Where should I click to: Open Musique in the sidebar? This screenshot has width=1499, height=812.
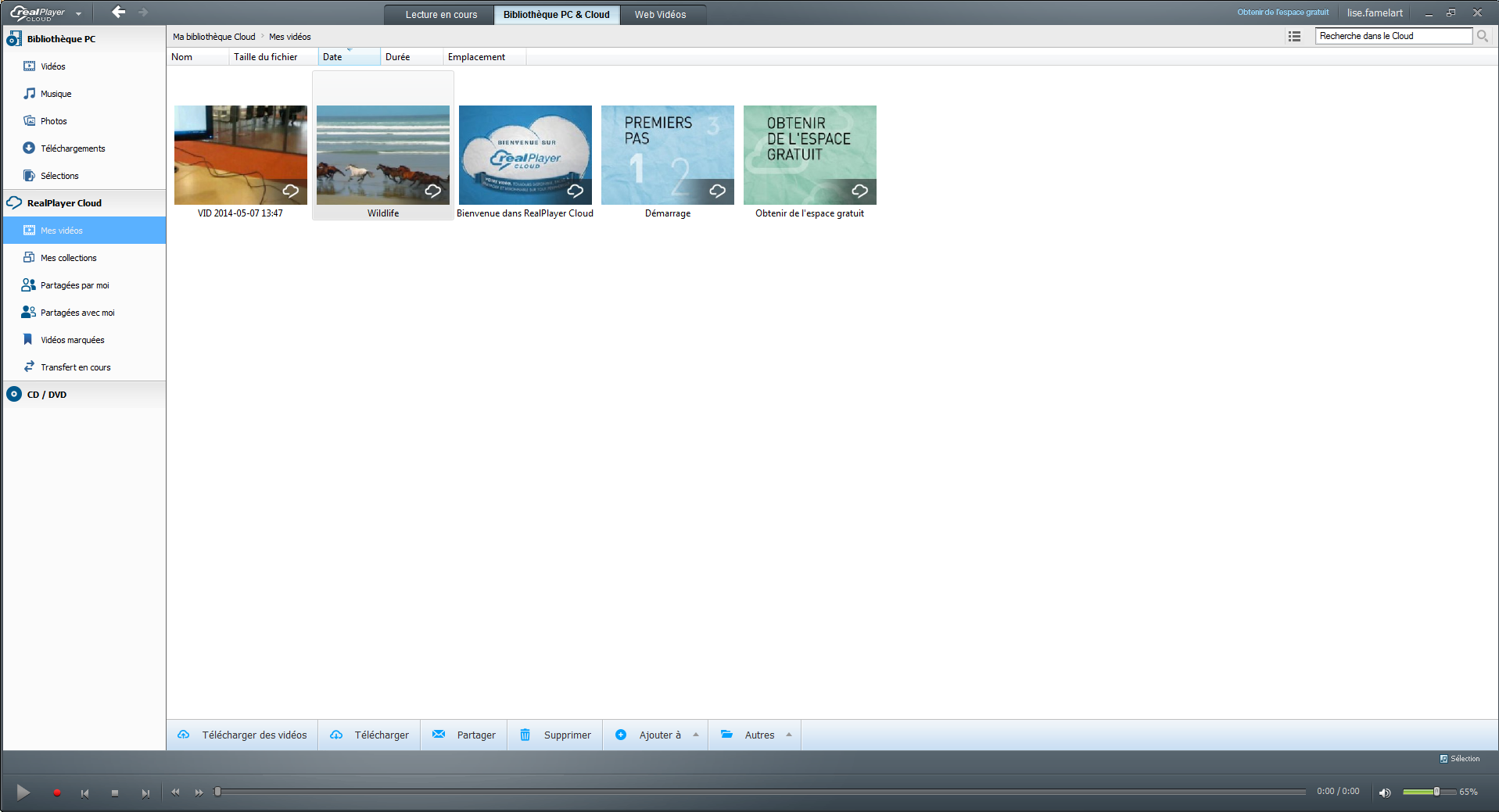coord(84,94)
